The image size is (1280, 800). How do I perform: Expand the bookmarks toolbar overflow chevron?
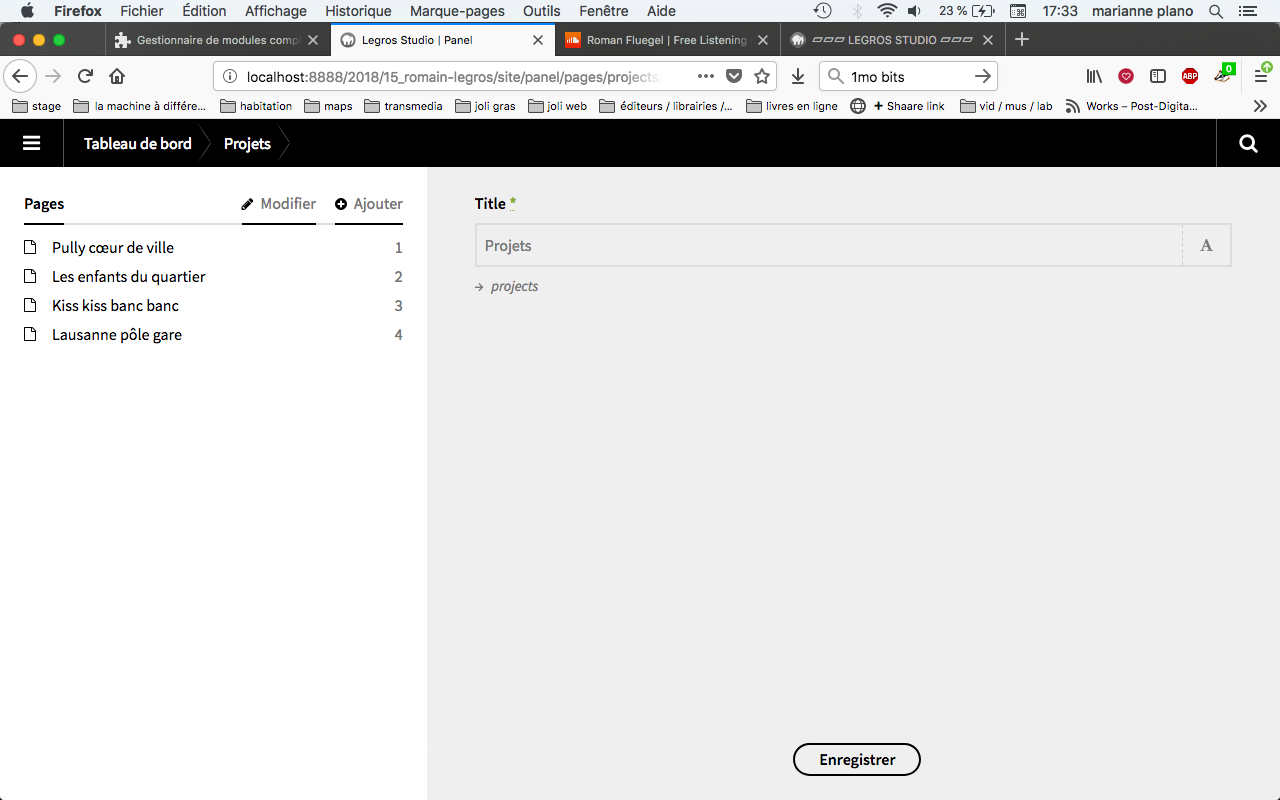pos(1260,106)
